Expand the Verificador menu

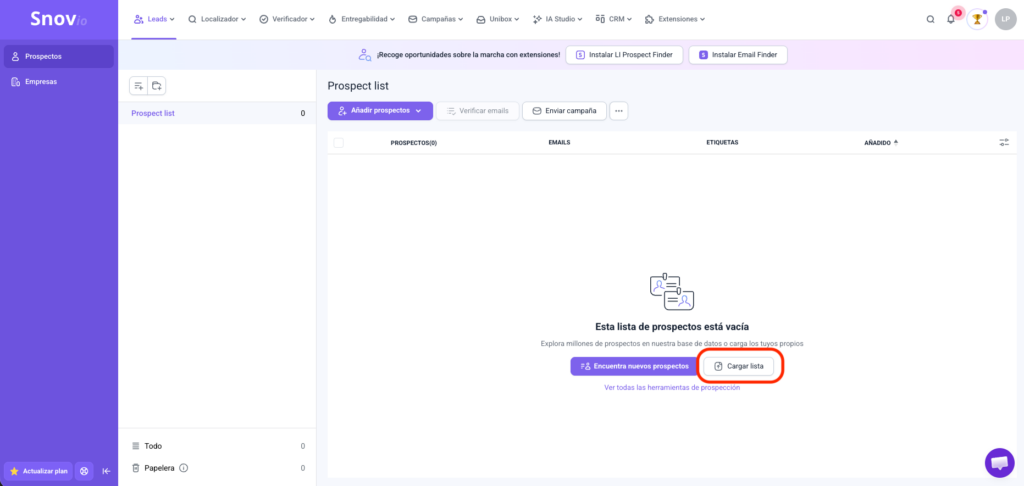(x=286, y=19)
